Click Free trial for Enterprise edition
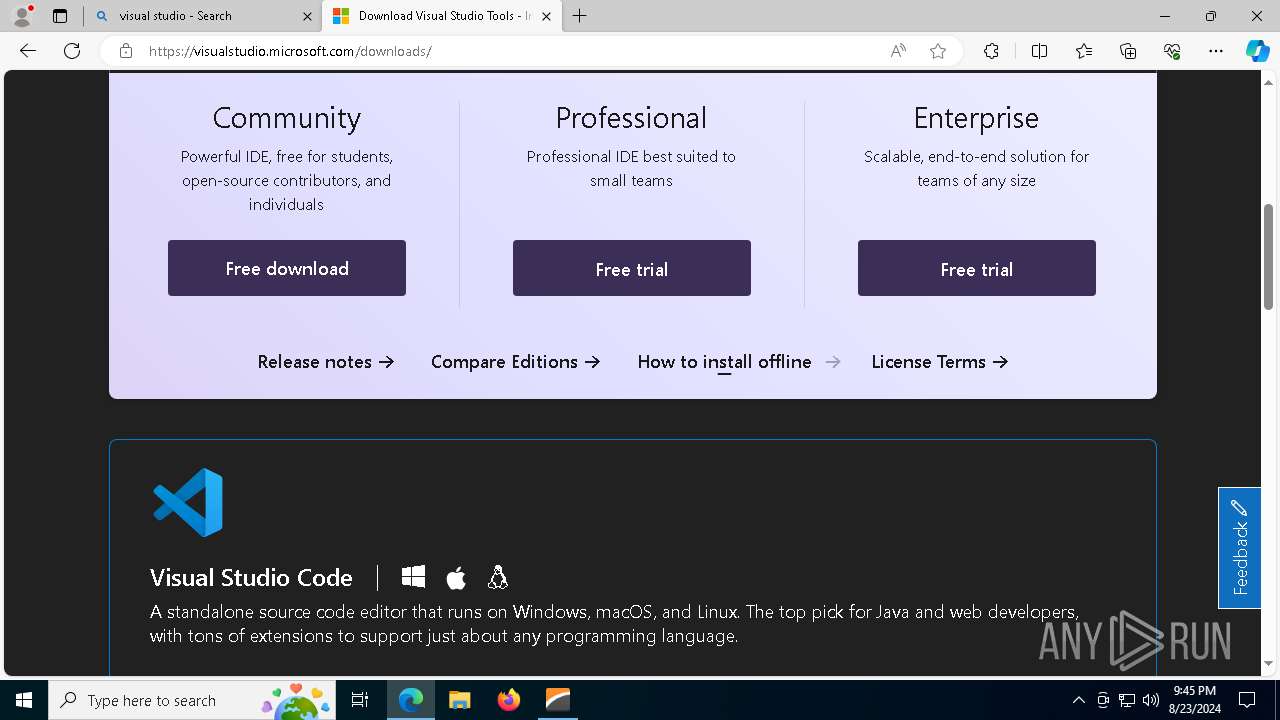 tap(977, 268)
